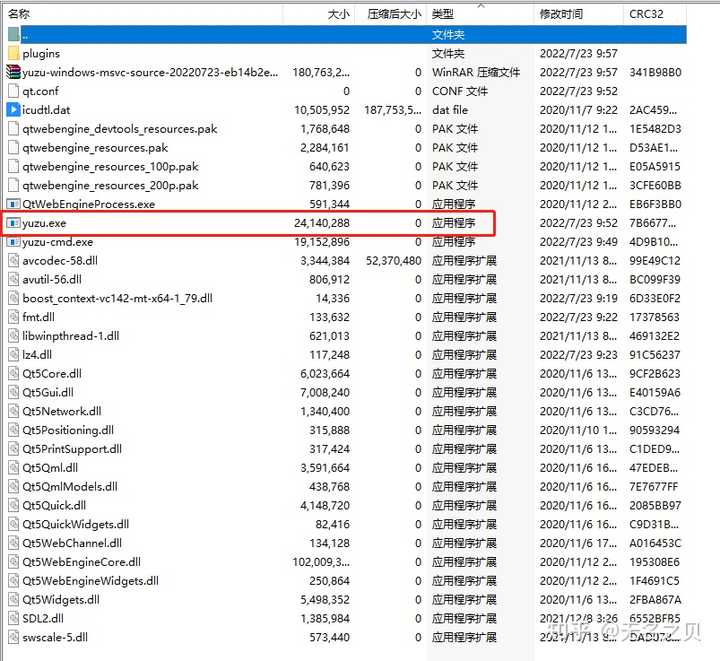Image resolution: width=720 pixels, height=661 pixels.
Task: Click the Qt5Core.dll file icon
Action: (x=14, y=374)
